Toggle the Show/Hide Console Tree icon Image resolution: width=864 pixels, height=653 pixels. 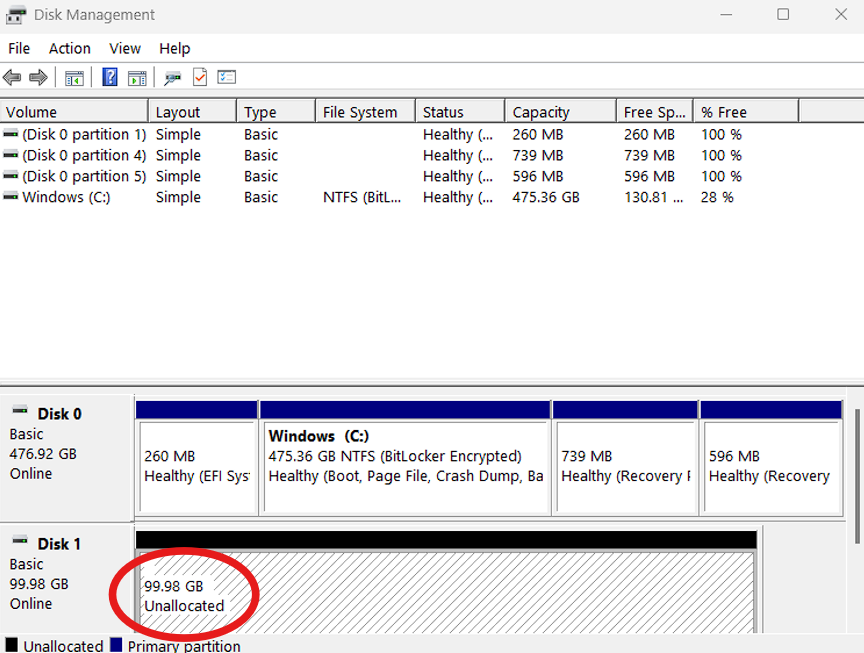[x=73, y=77]
